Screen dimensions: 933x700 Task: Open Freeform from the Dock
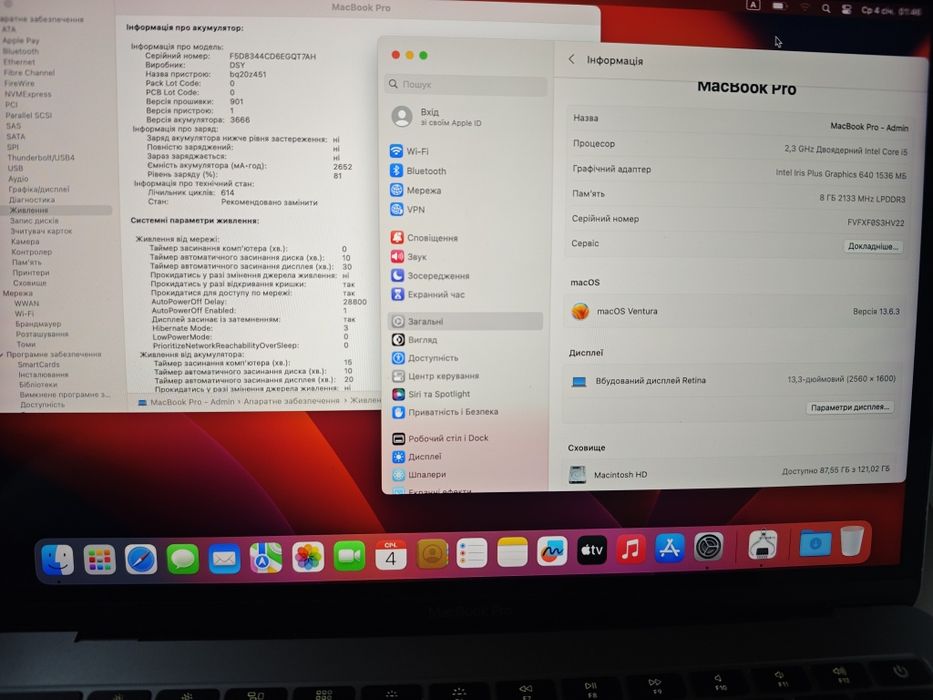point(552,551)
